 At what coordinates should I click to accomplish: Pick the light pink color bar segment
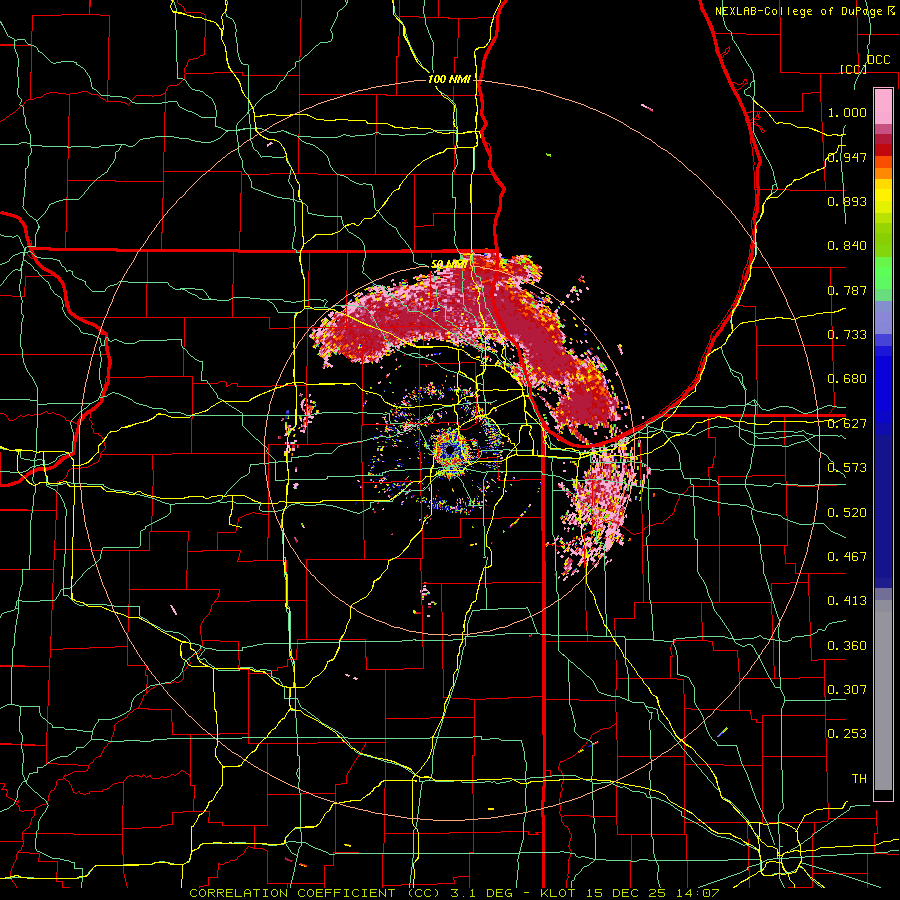click(x=883, y=107)
